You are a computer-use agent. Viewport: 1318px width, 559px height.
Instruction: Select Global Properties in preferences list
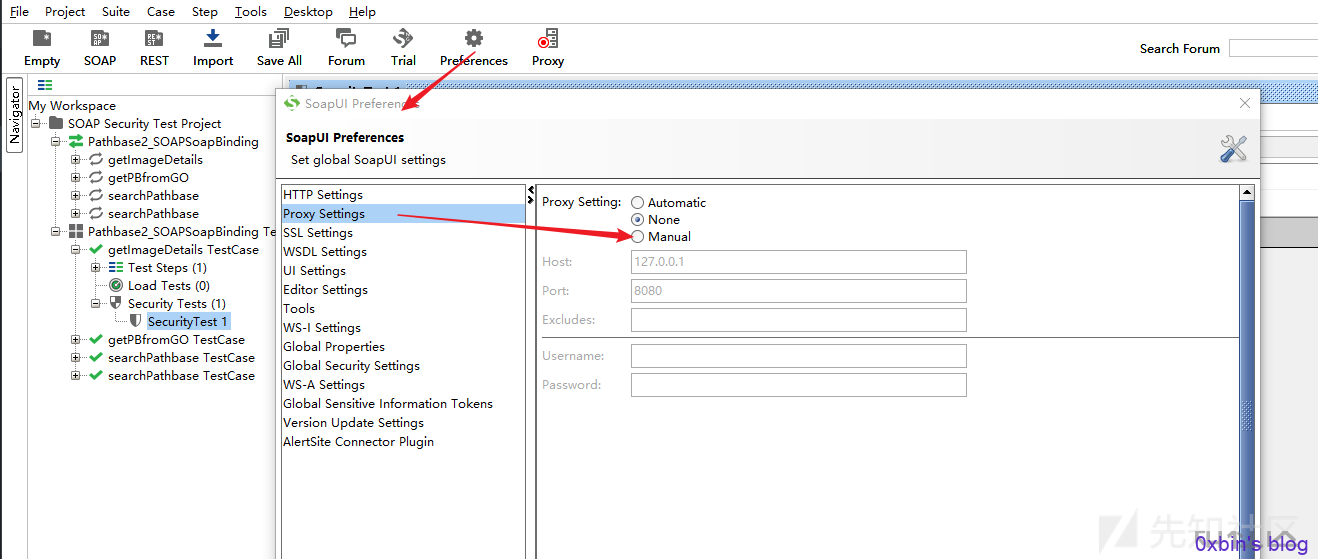pos(404,347)
